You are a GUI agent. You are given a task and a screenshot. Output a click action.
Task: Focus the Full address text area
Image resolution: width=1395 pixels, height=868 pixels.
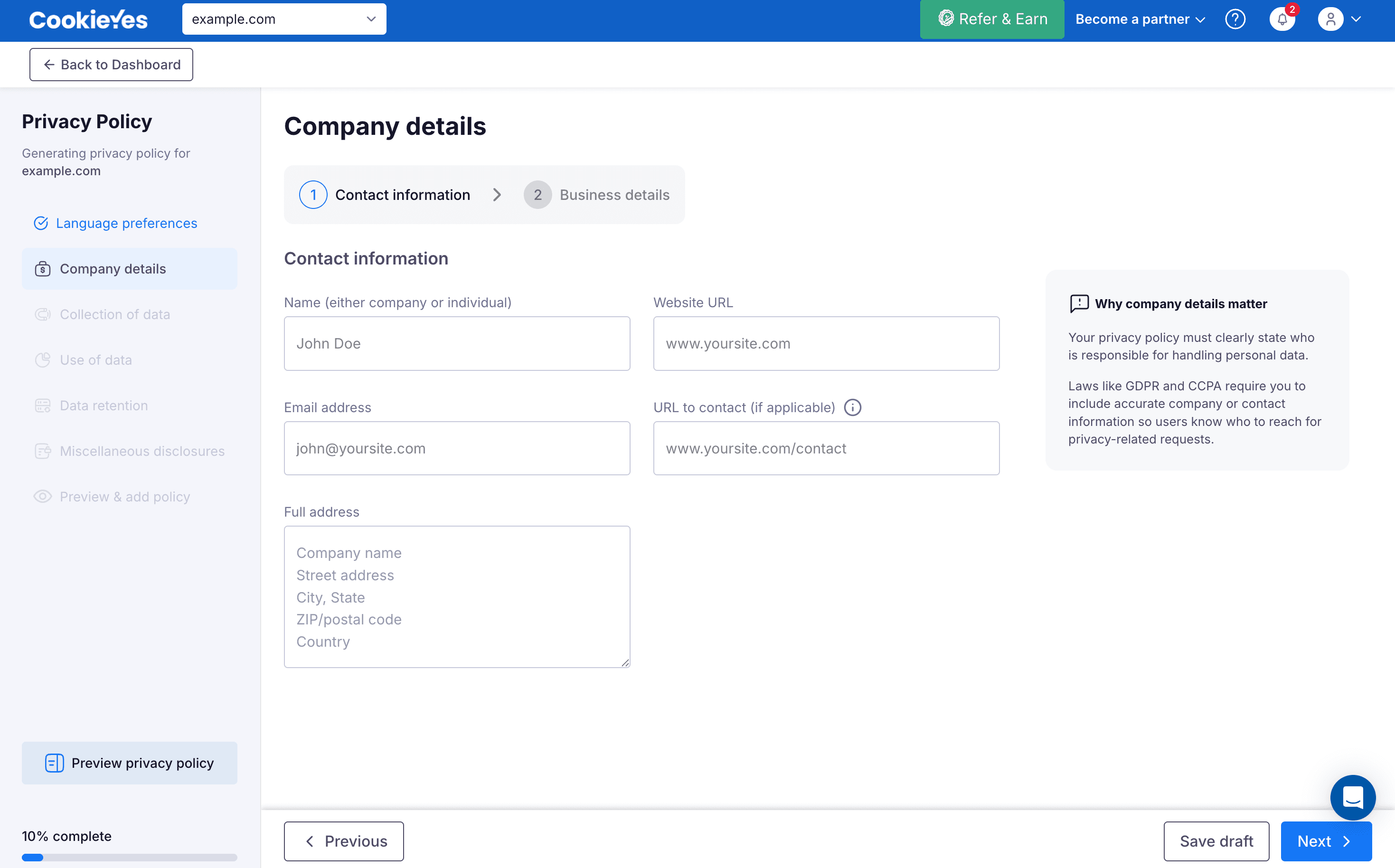457,597
